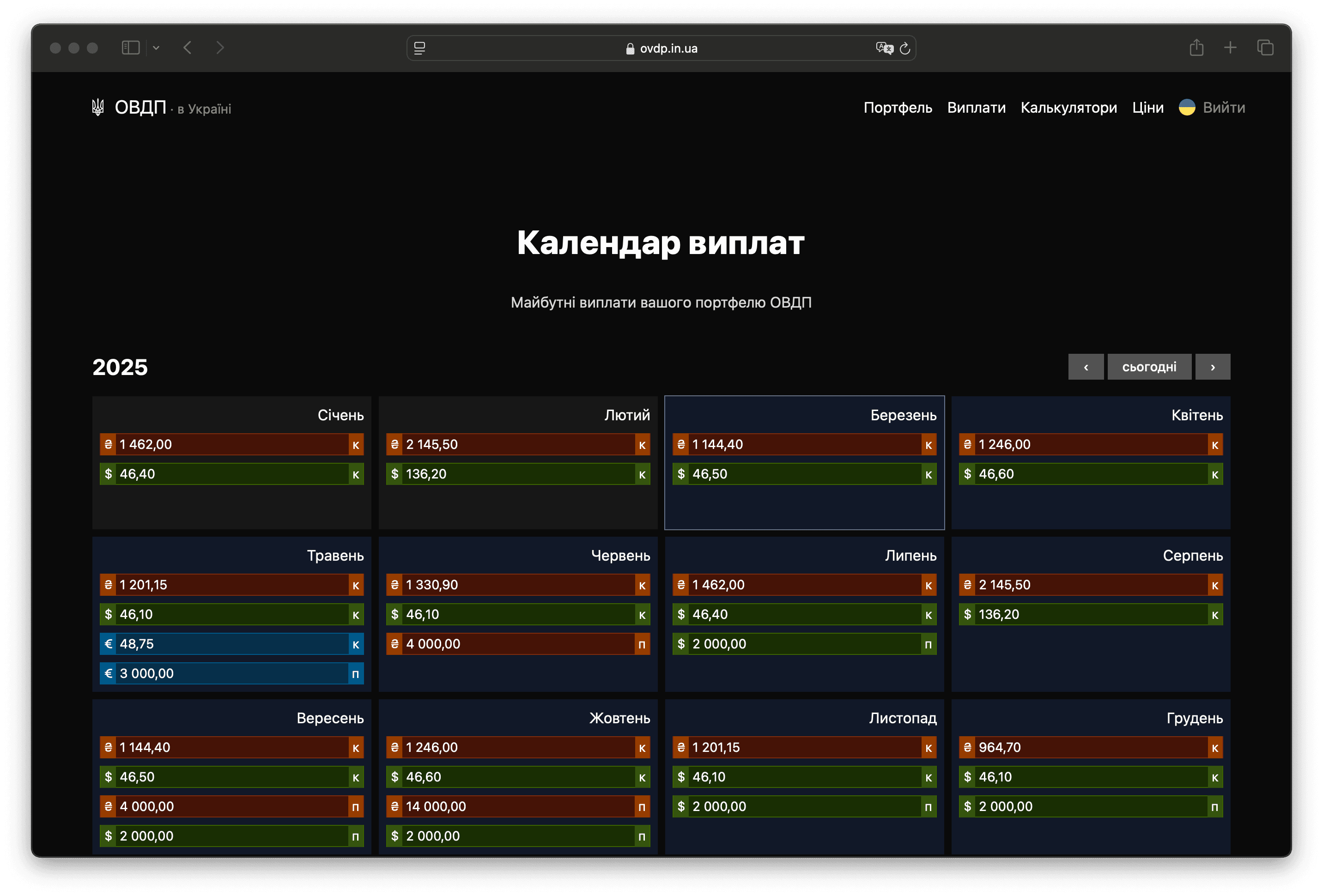
Task: Select the 14 000,00 hryvnia payment in Жовтень
Action: tap(517, 806)
